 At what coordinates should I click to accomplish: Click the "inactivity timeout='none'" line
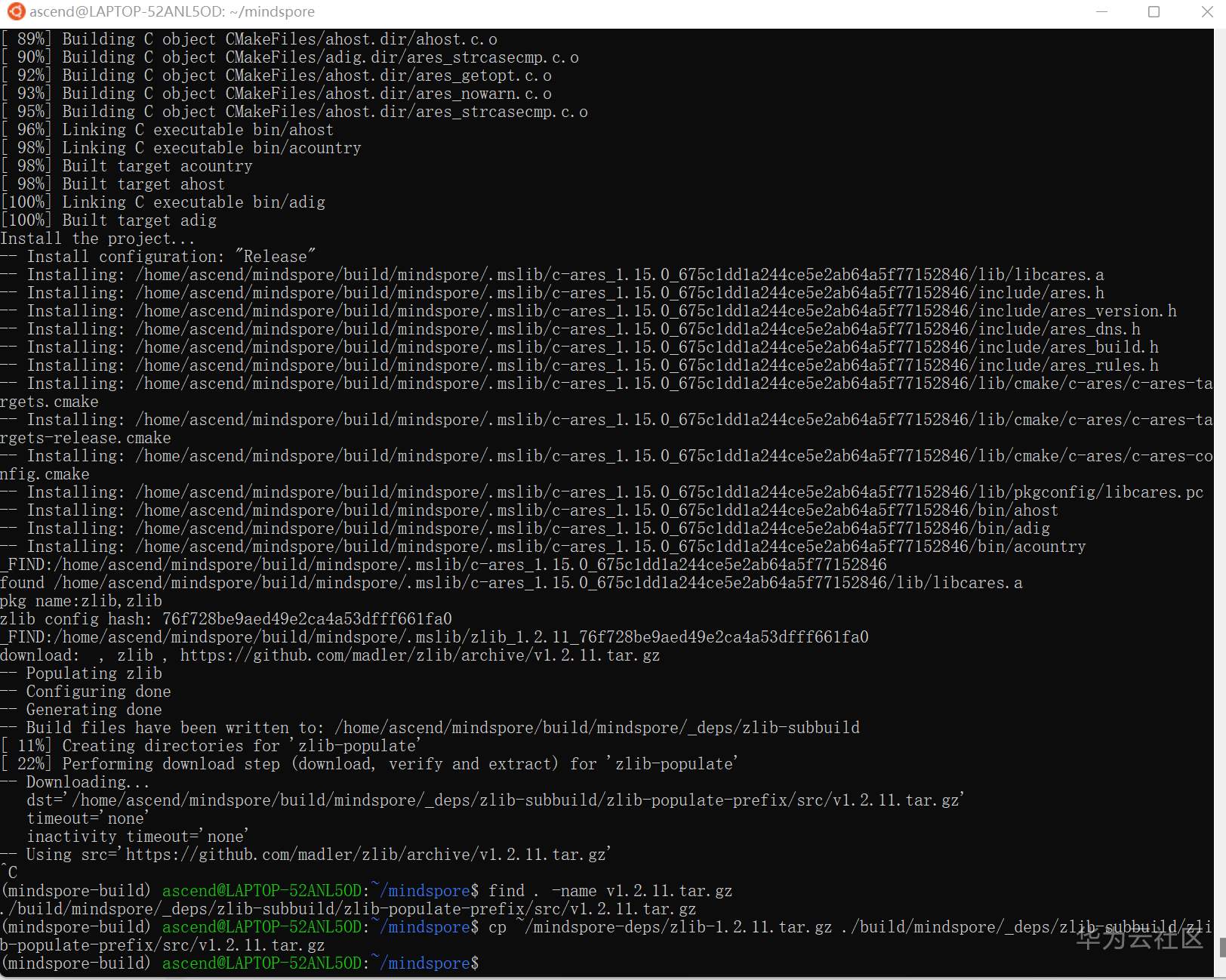pos(138,837)
